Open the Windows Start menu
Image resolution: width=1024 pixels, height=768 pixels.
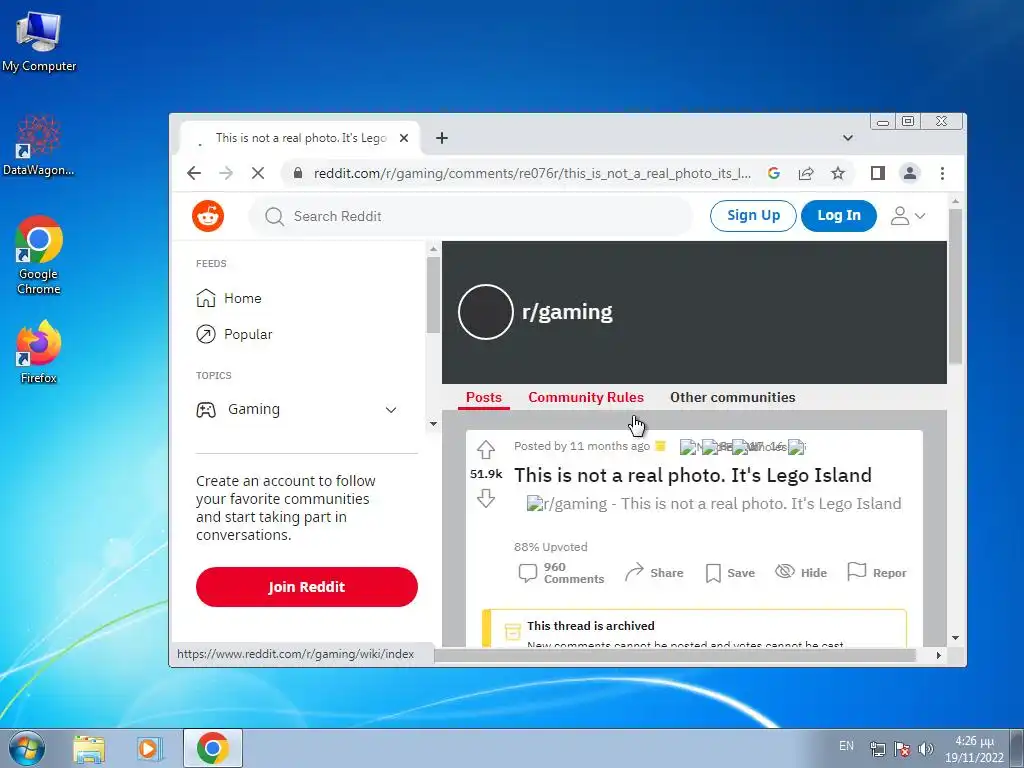coord(26,748)
